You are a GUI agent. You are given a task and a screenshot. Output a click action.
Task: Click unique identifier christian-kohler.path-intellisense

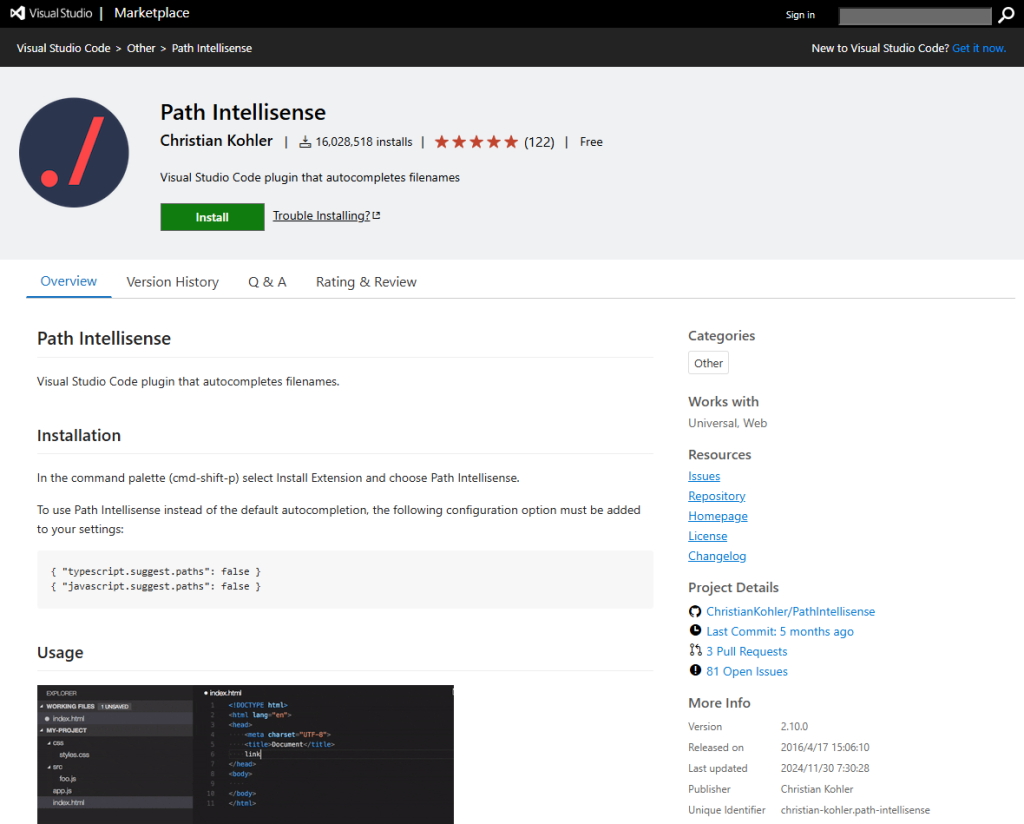point(855,810)
